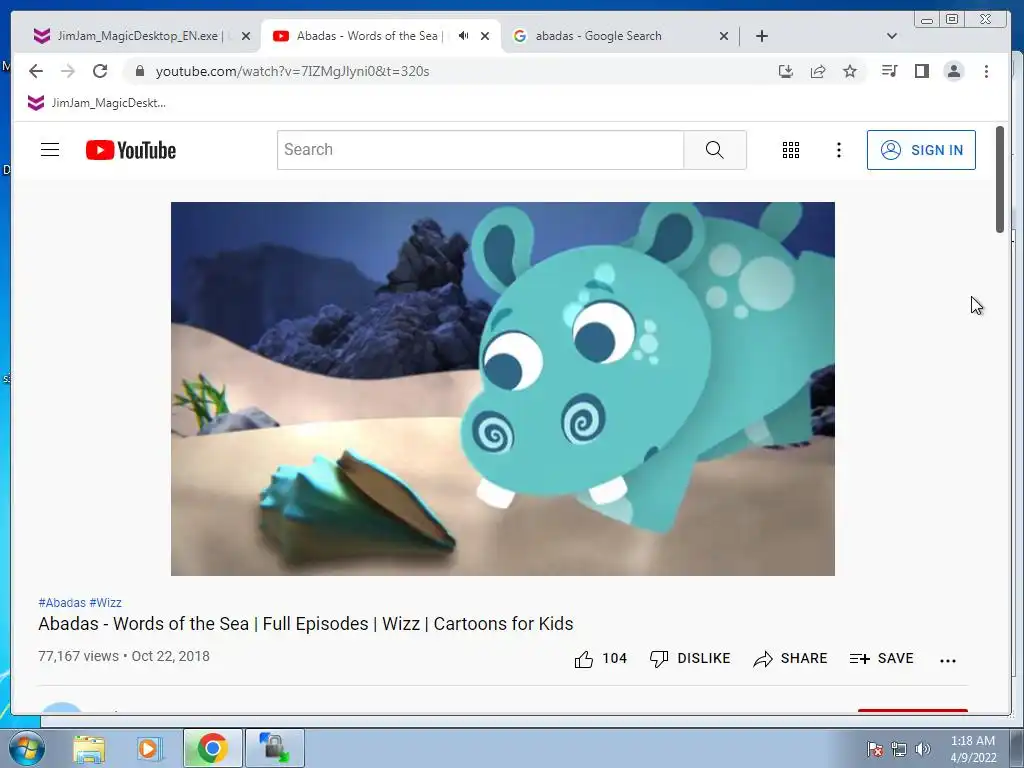Open YouTube hamburger guide menu
The height and width of the screenshot is (768, 1024).
(50, 150)
